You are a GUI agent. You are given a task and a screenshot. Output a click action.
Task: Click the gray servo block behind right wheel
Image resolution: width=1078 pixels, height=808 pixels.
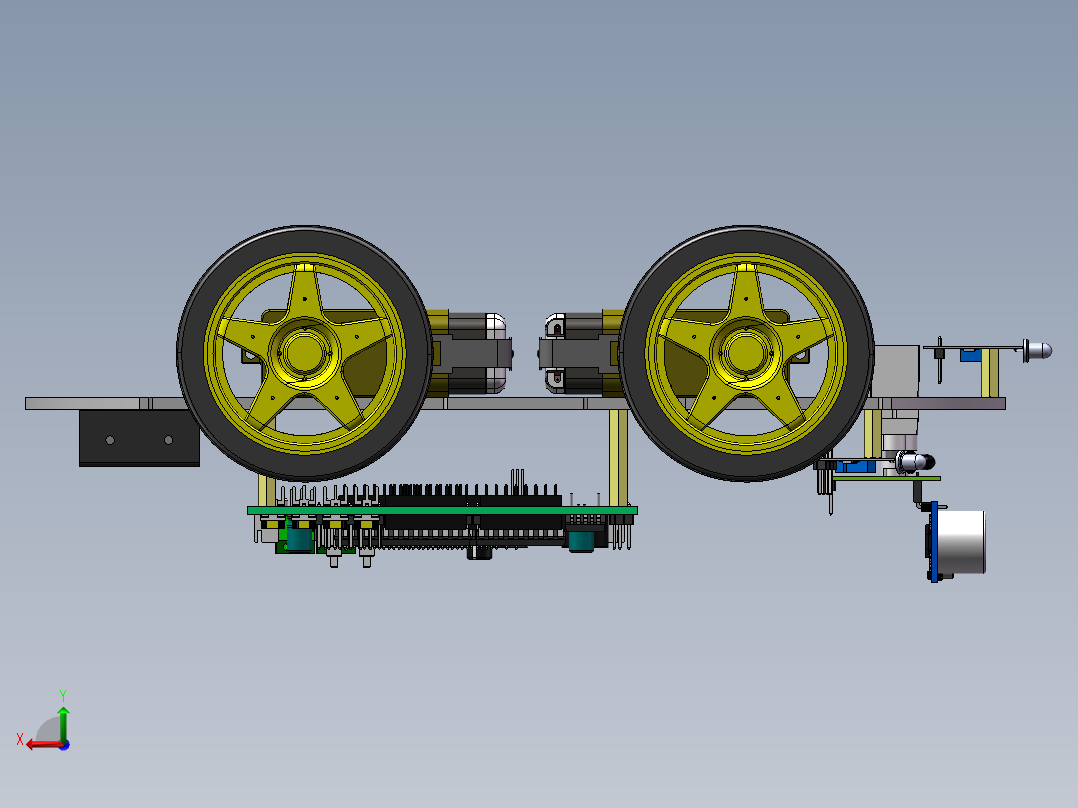(x=896, y=370)
